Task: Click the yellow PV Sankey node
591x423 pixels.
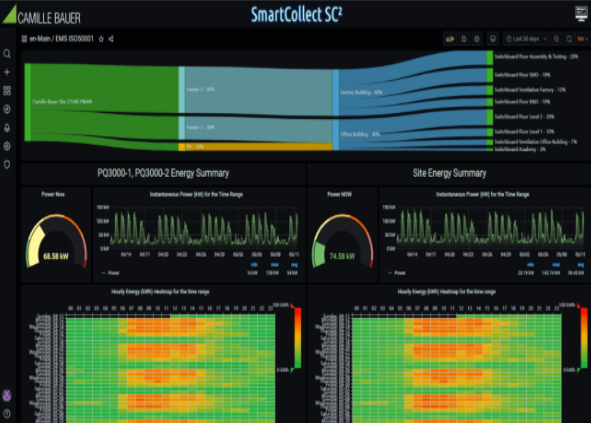Action: point(182,147)
